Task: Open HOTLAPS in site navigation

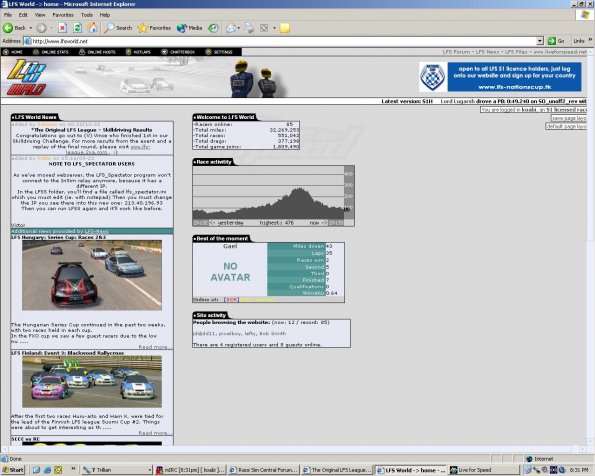Action: [139, 52]
